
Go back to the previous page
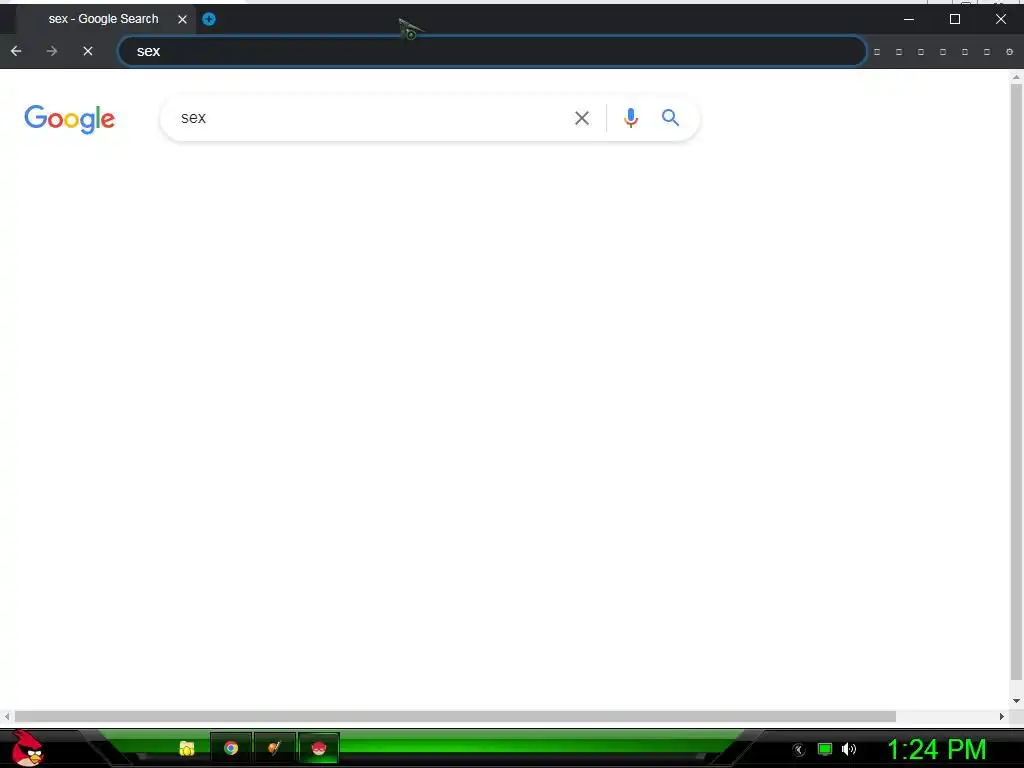click(x=16, y=51)
